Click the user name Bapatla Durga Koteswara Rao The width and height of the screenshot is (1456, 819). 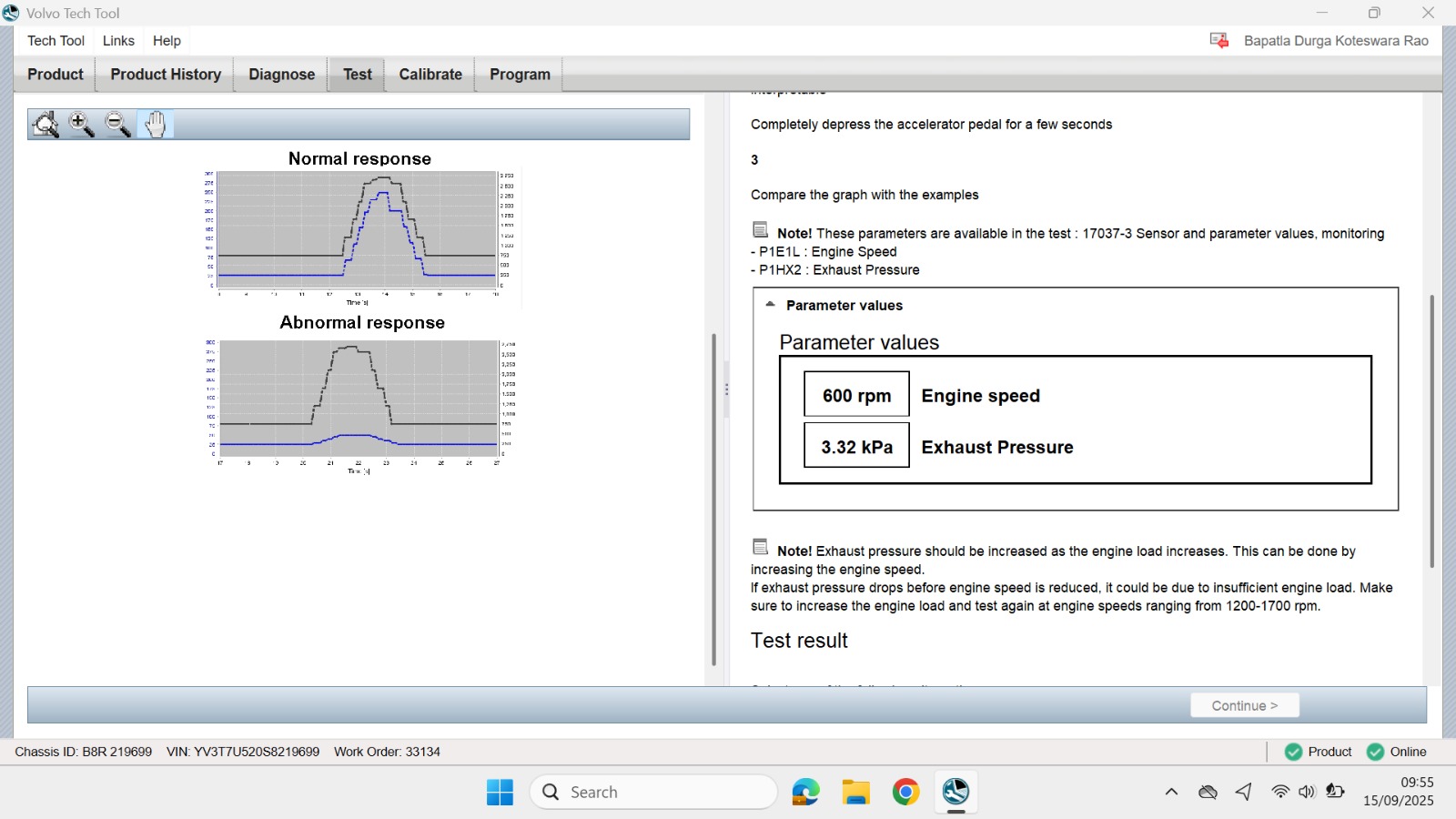point(1336,41)
